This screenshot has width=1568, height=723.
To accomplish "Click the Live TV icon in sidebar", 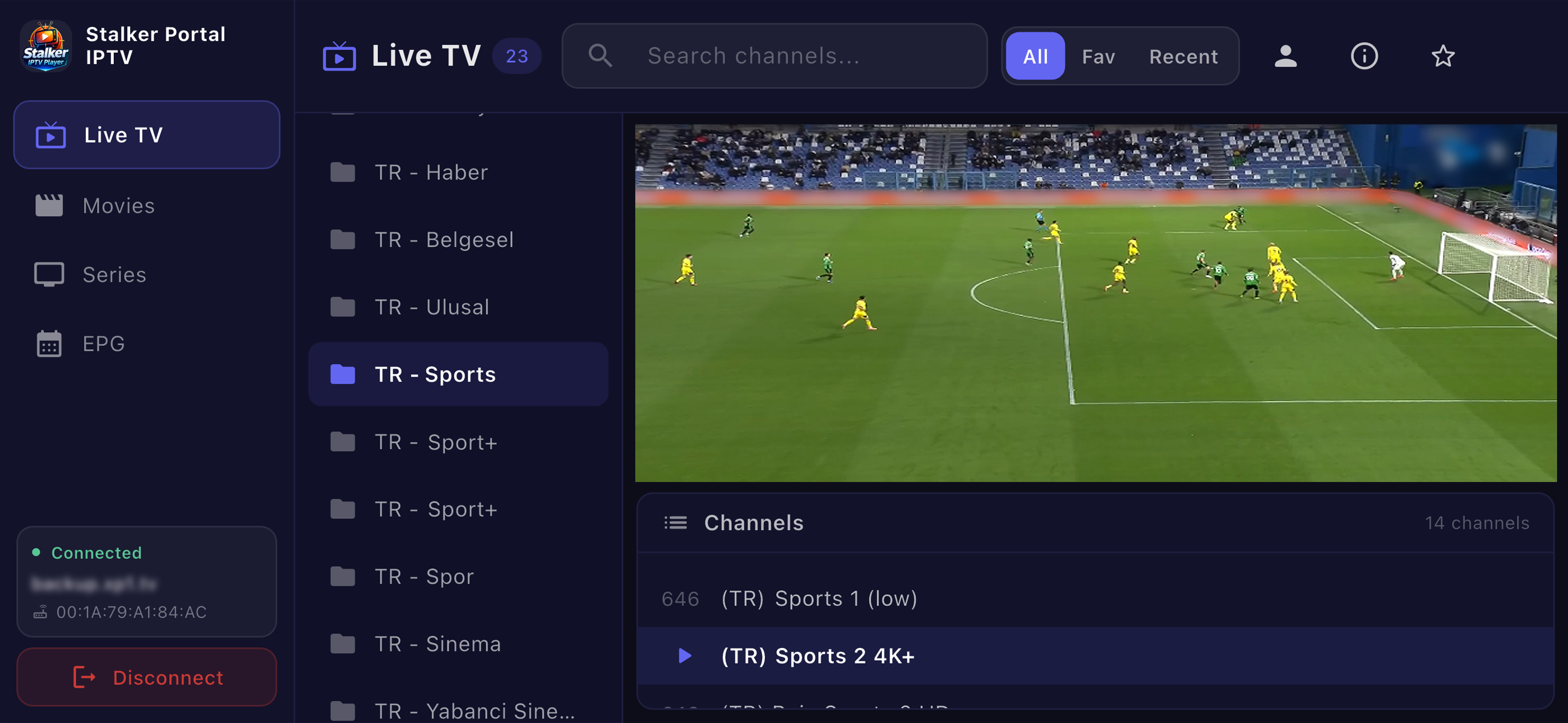I will coord(50,135).
